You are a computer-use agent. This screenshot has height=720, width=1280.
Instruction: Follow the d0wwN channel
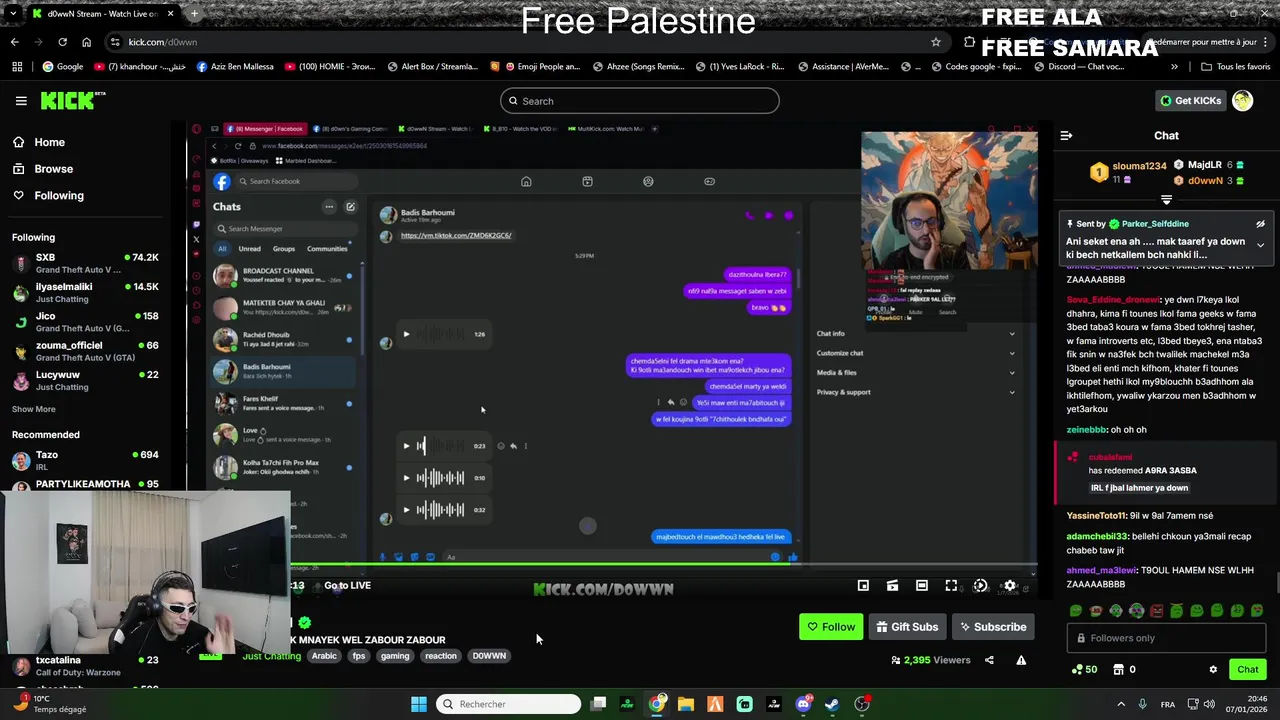[x=831, y=627]
